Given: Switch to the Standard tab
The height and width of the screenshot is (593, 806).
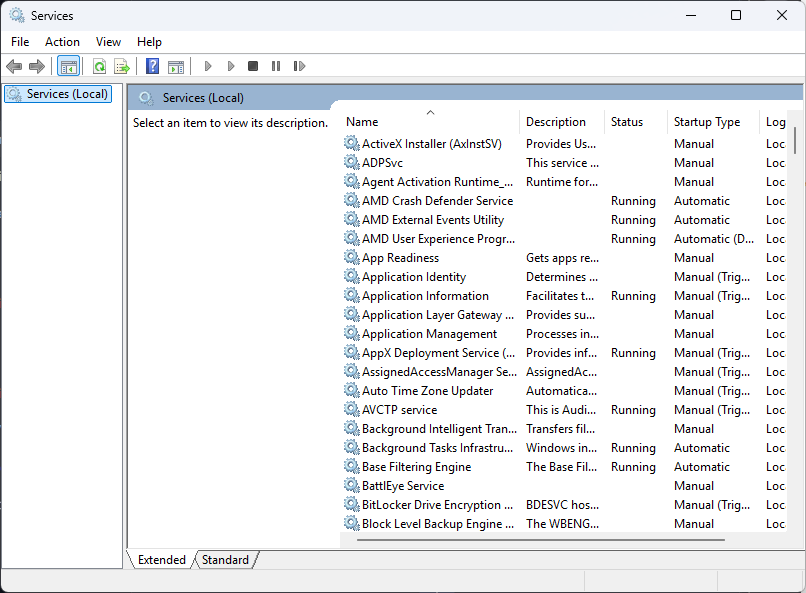Looking at the screenshot, I should pyautogui.click(x=225, y=560).
